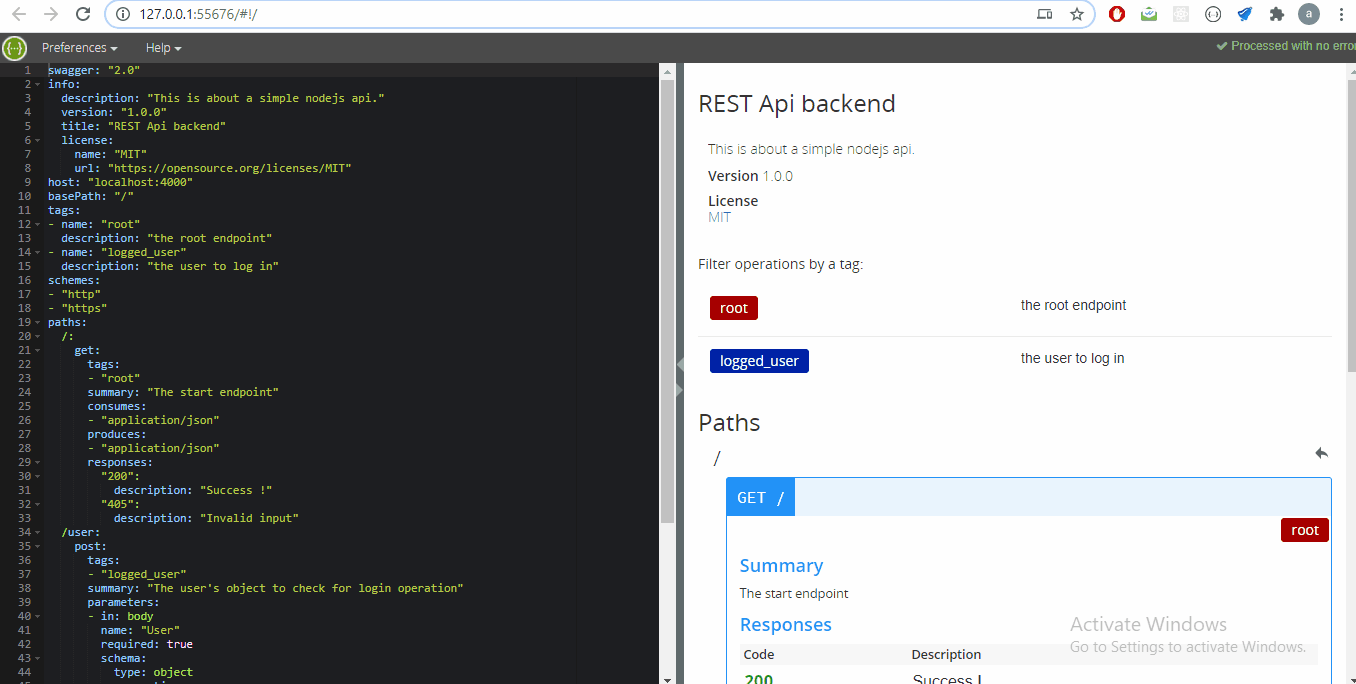
Task: Click the 'Description' column header in responses table
Action: [x=946, y=654]
